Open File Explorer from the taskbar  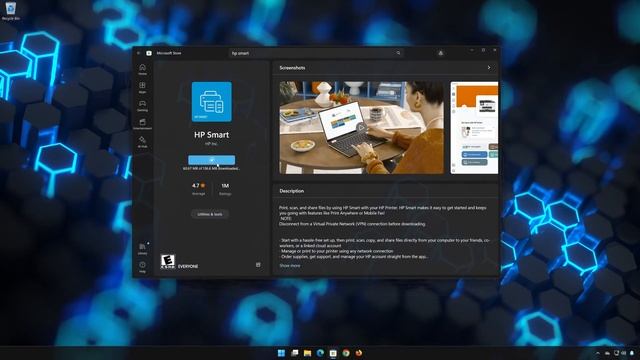pos(307,353)
